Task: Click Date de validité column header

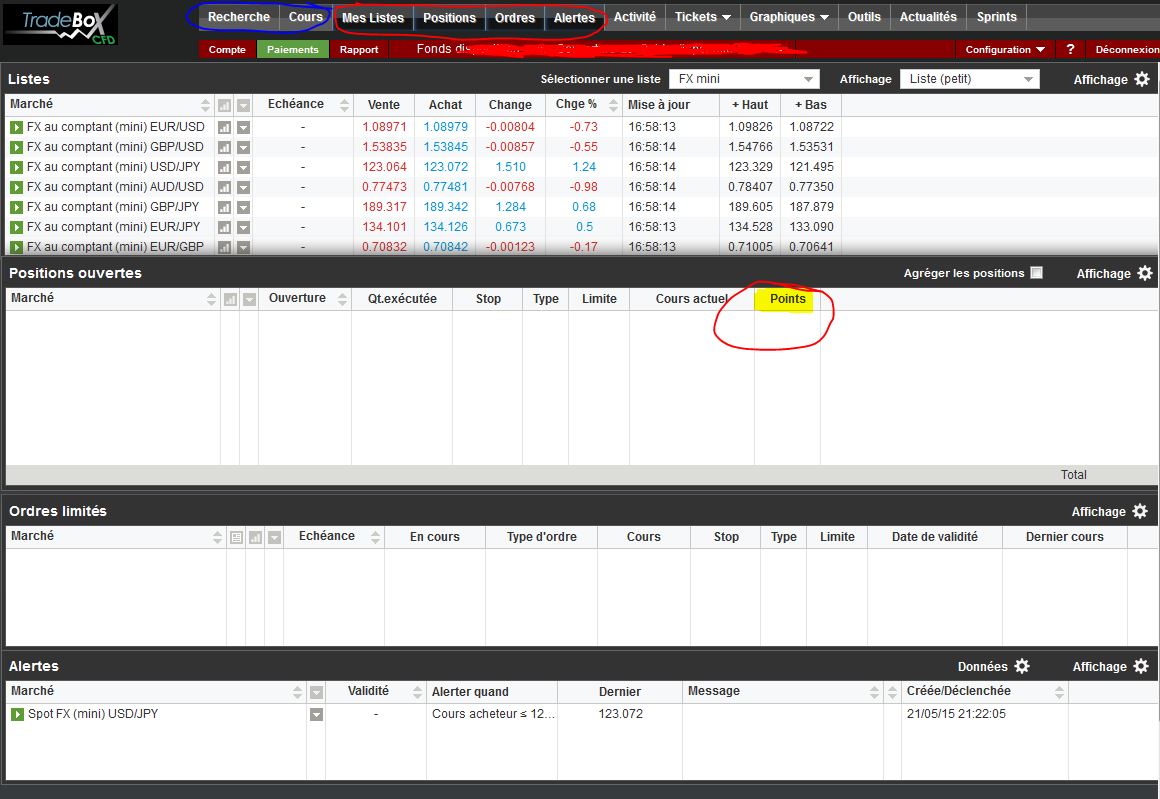Action: tap(934, 537)
